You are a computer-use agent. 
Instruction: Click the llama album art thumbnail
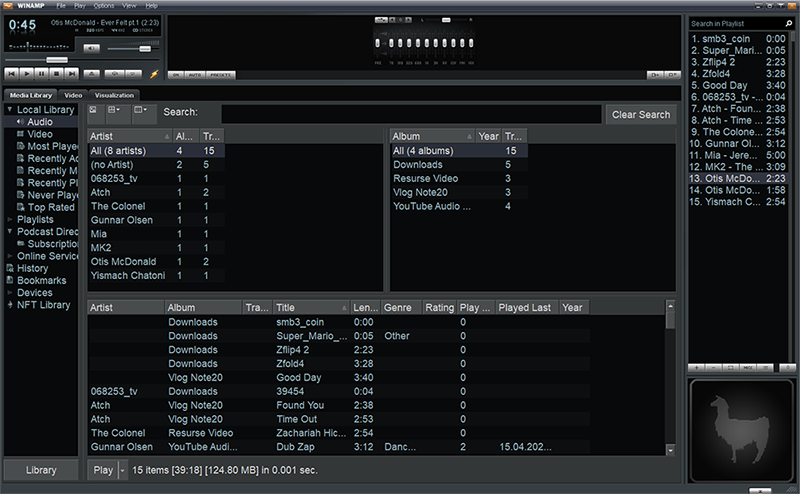(x=741, y=430)
